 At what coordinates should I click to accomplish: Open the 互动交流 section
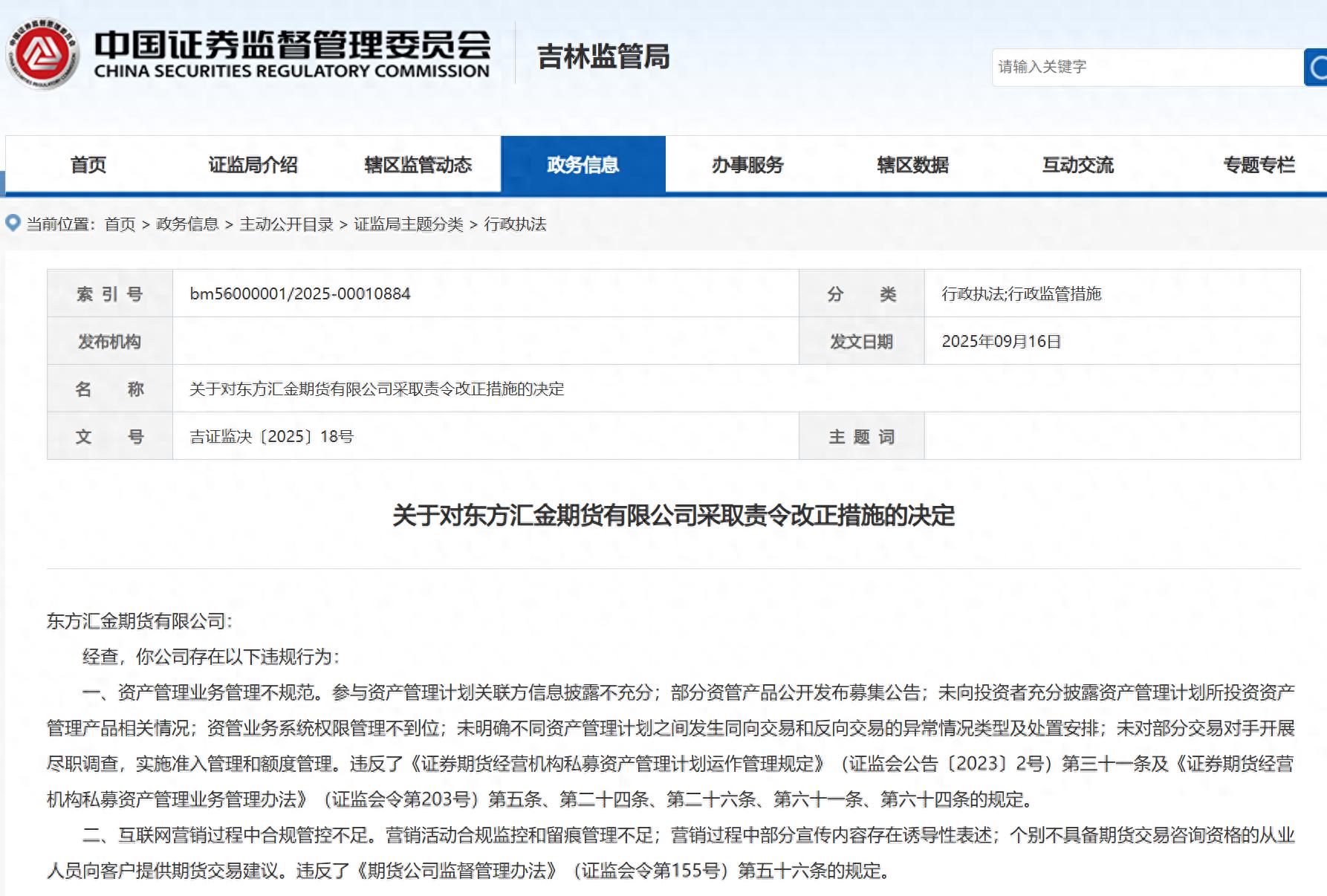pos(1080,165)
